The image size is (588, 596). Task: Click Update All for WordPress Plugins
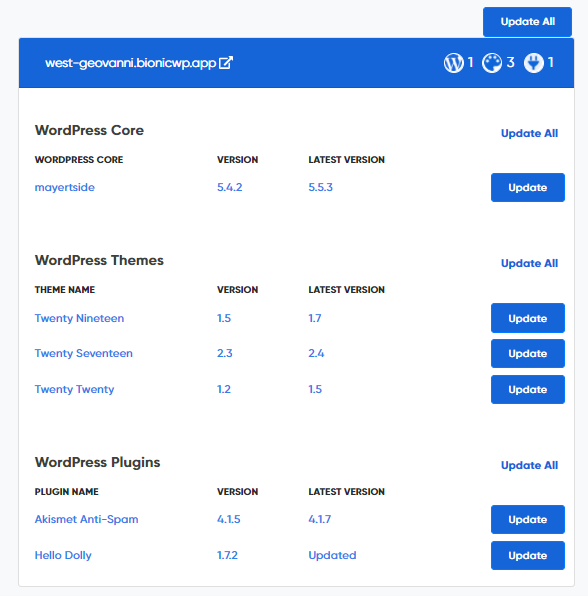click(x=529, y=465)
